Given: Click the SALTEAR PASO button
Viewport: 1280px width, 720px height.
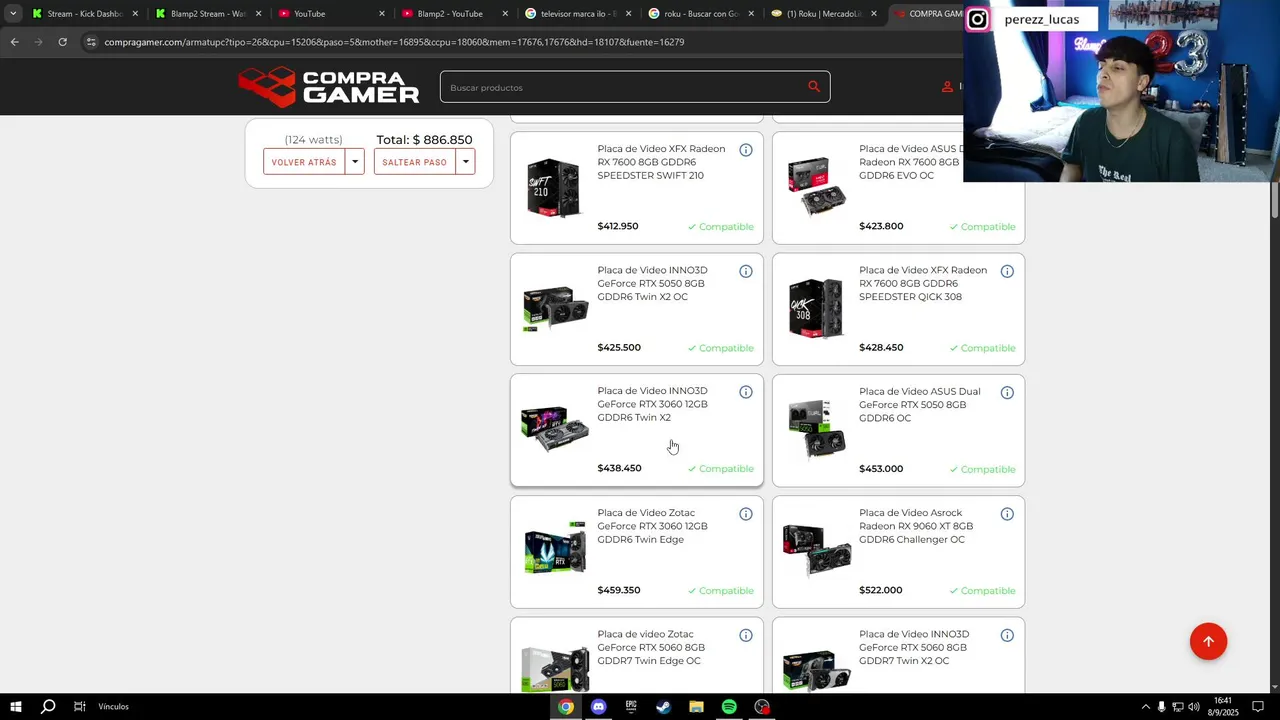Looking at the screenshot, I should click(x=414, y=162).
